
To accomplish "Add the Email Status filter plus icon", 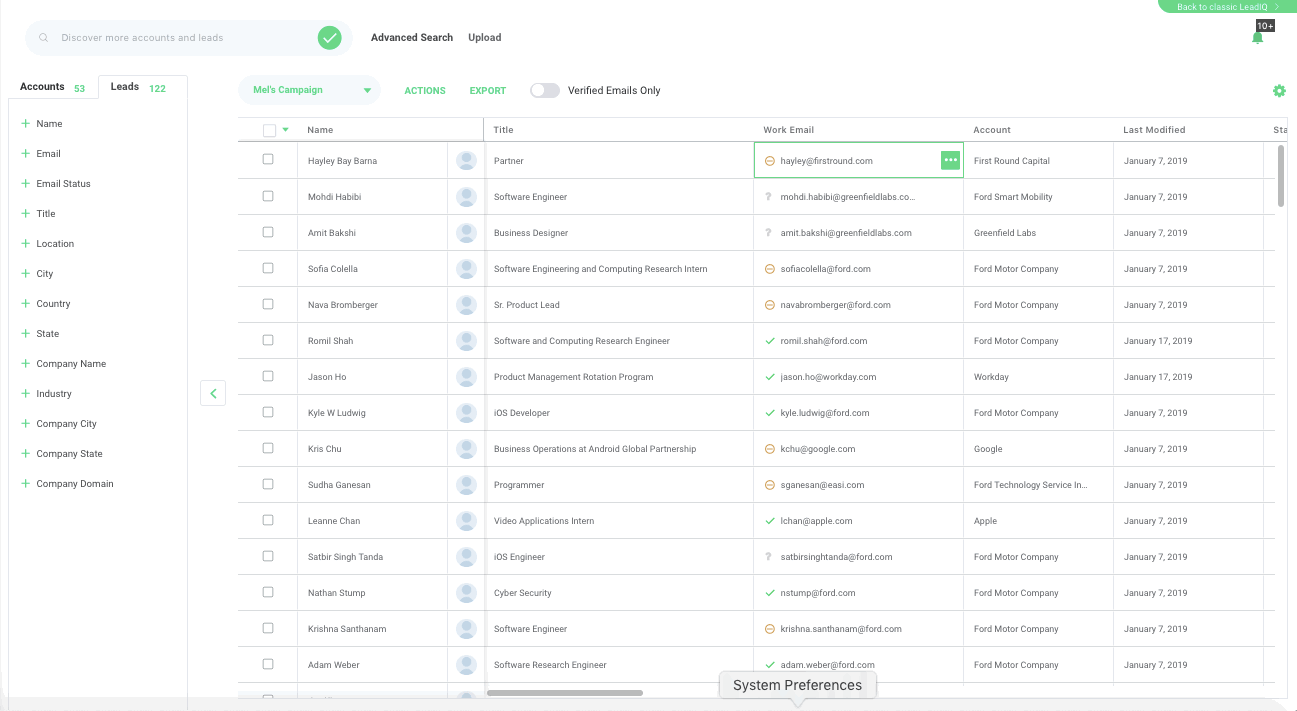I will (25, 184).
